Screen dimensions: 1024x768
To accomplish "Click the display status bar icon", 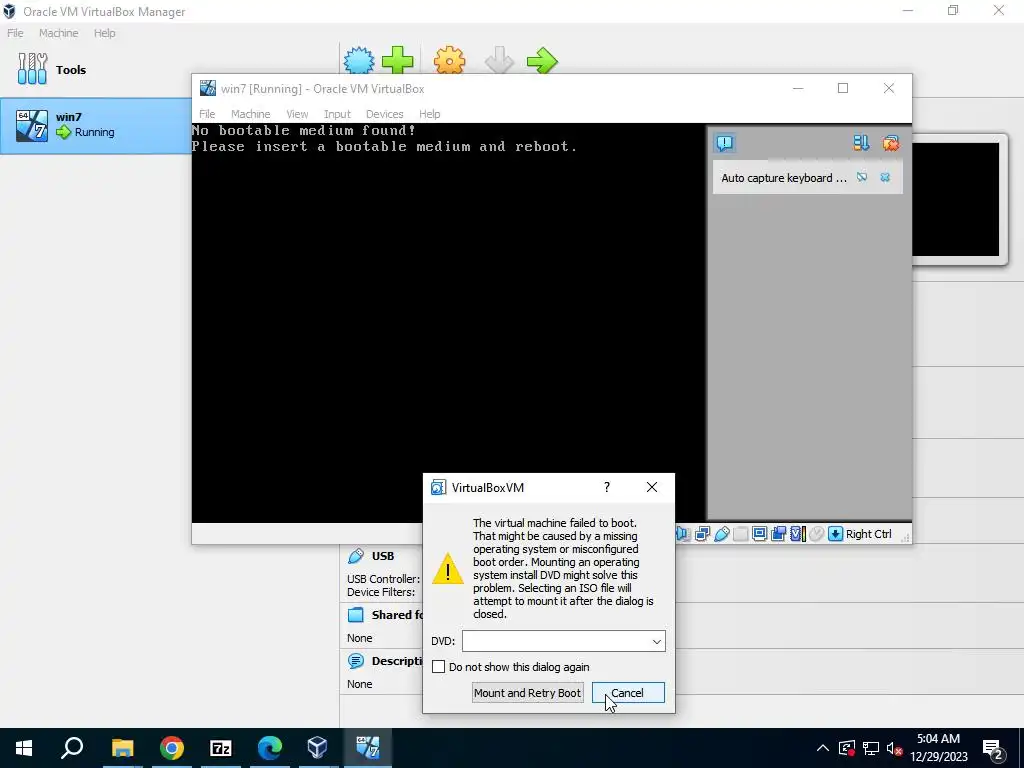I will [760, 534].
